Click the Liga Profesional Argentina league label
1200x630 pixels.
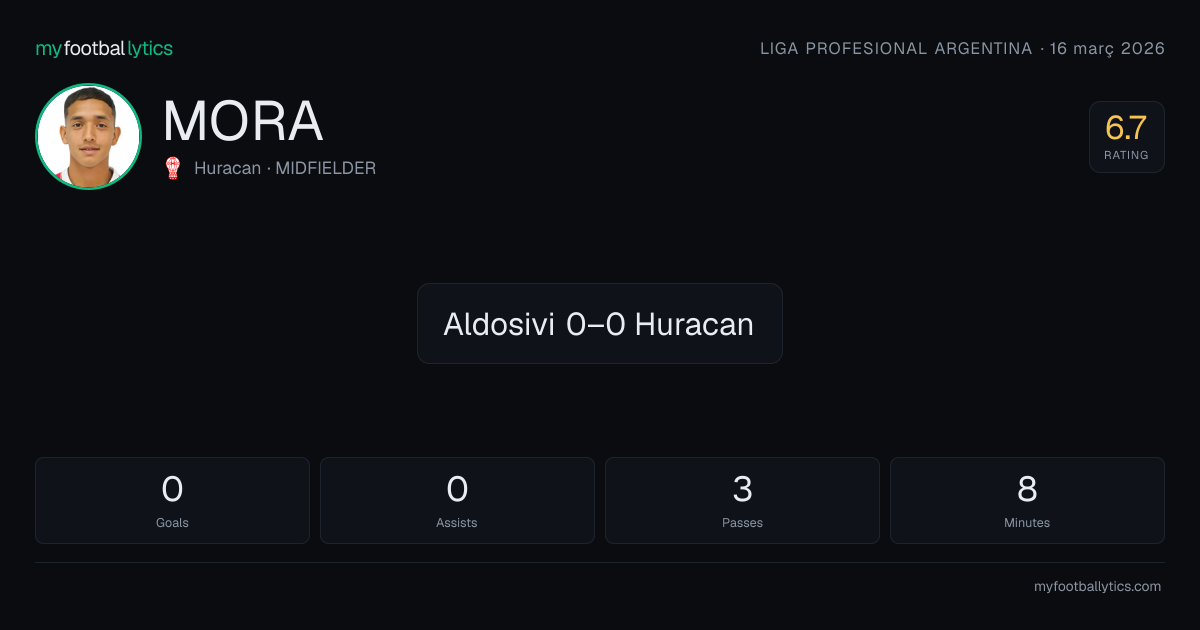[x=896, y=48]
